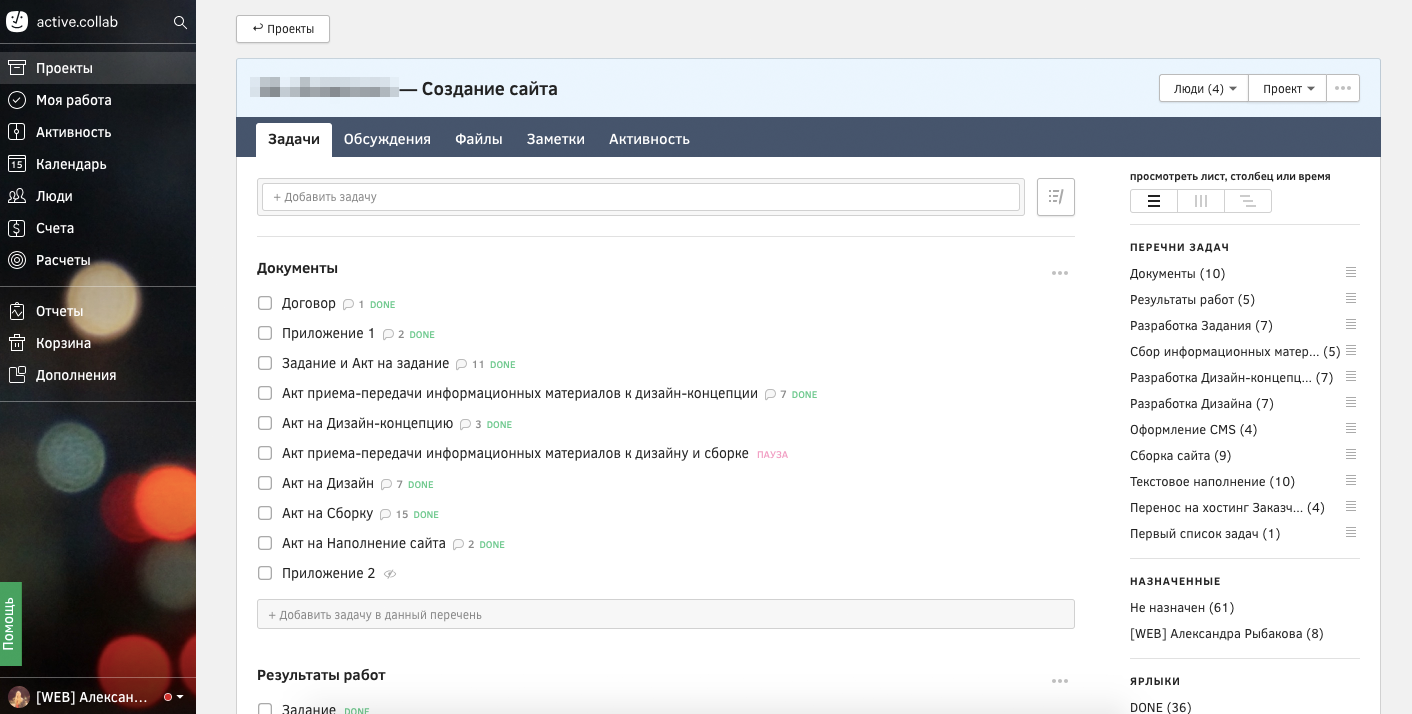Image resolution: width=1412 pixels, height=714 pixels.
Task: Click Добавить задачу в данный перечень field
Action: pos(665,614)
